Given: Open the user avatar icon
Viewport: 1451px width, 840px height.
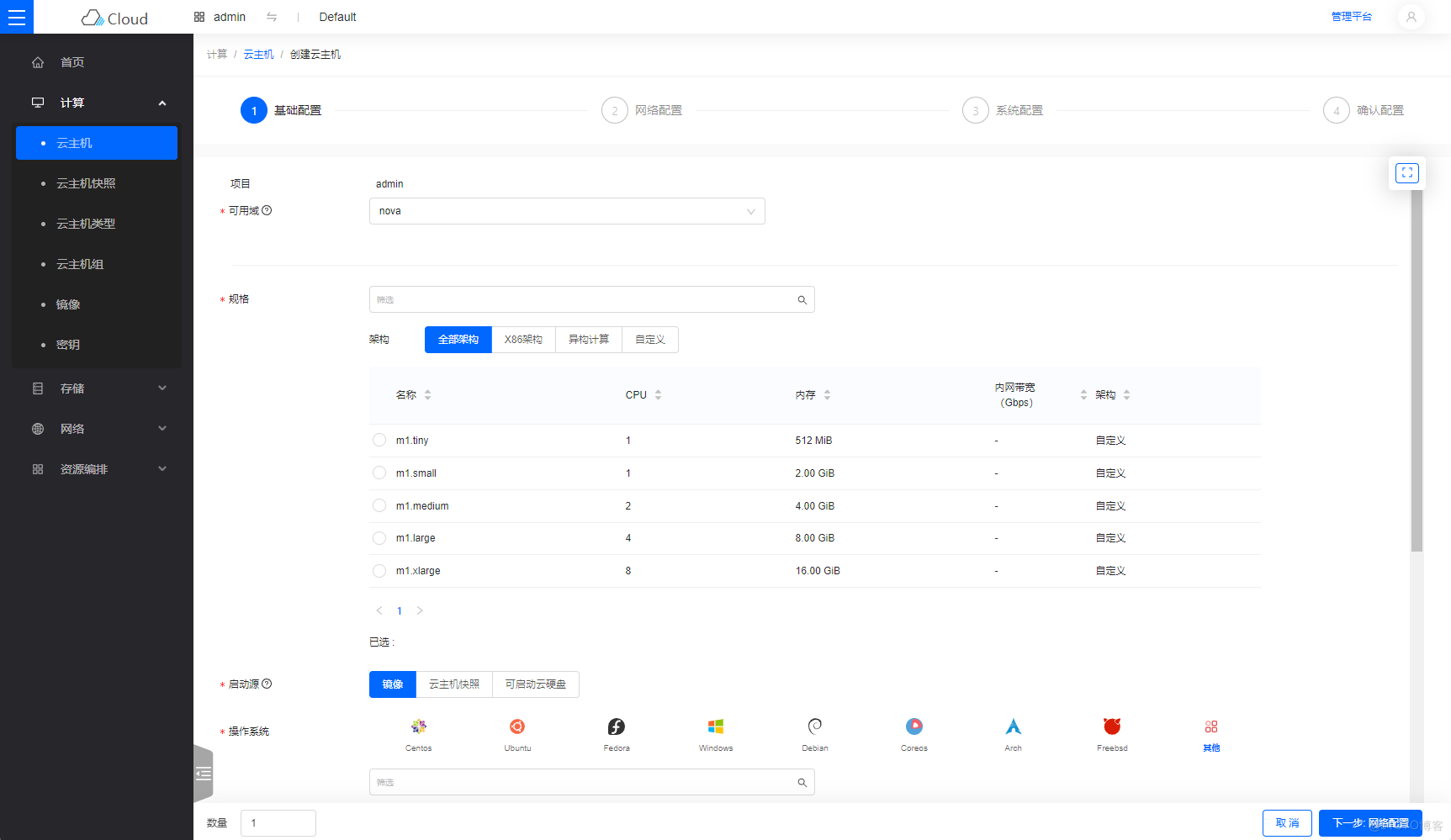Looking at the screenshot, I should [1411, 17].
